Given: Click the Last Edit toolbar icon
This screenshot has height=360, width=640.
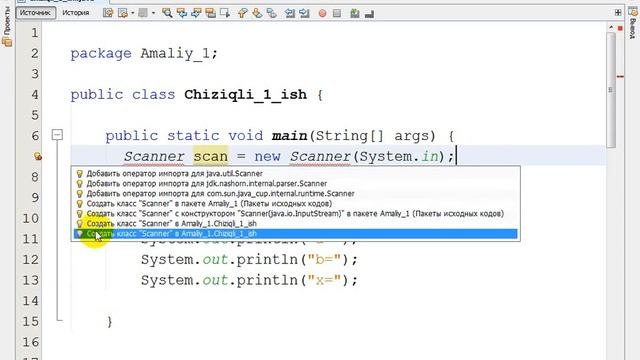Looking at the screenshot, I should (108, 13).
